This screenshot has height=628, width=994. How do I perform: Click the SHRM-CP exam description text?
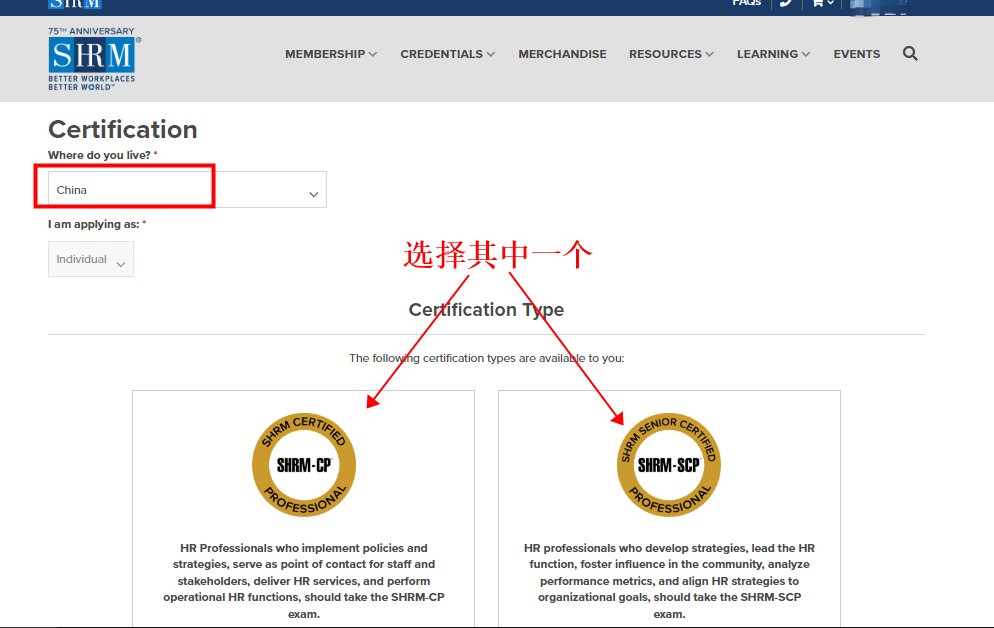coord(304,580)
